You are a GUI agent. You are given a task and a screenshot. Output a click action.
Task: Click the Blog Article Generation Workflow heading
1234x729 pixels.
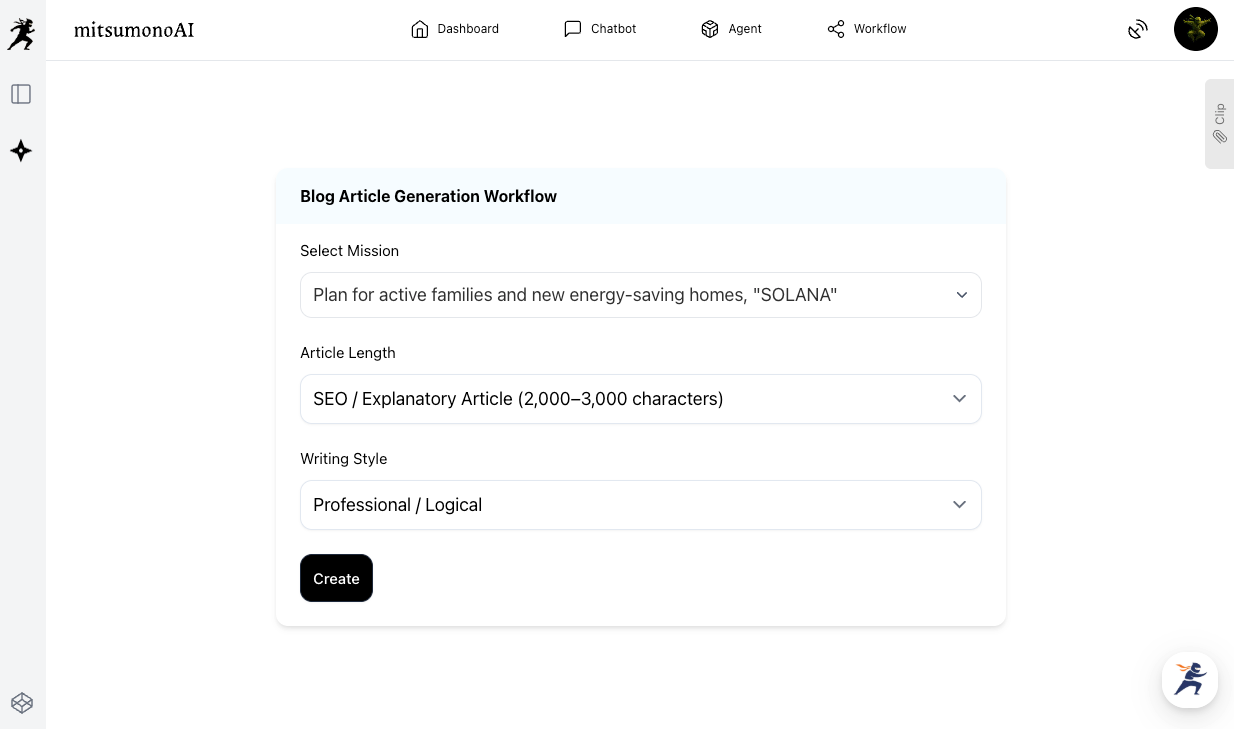point(428,196)
